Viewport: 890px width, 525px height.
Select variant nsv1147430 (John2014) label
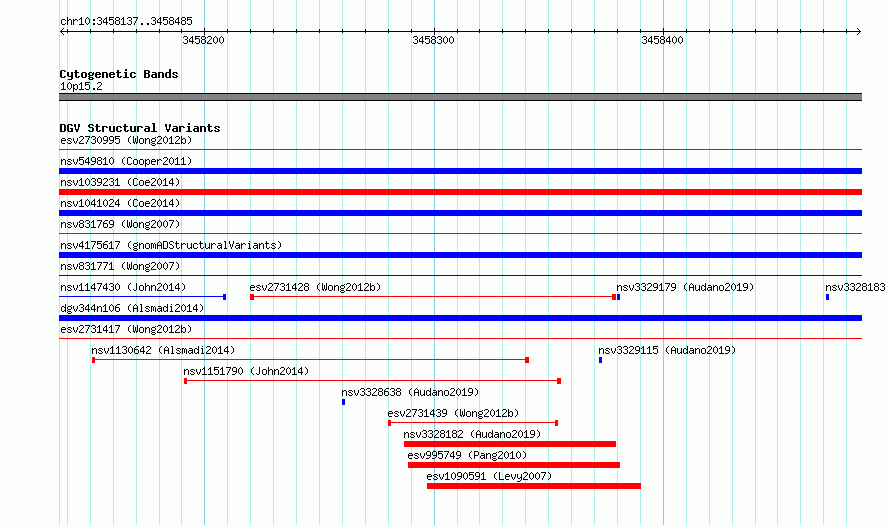[123, 287]
